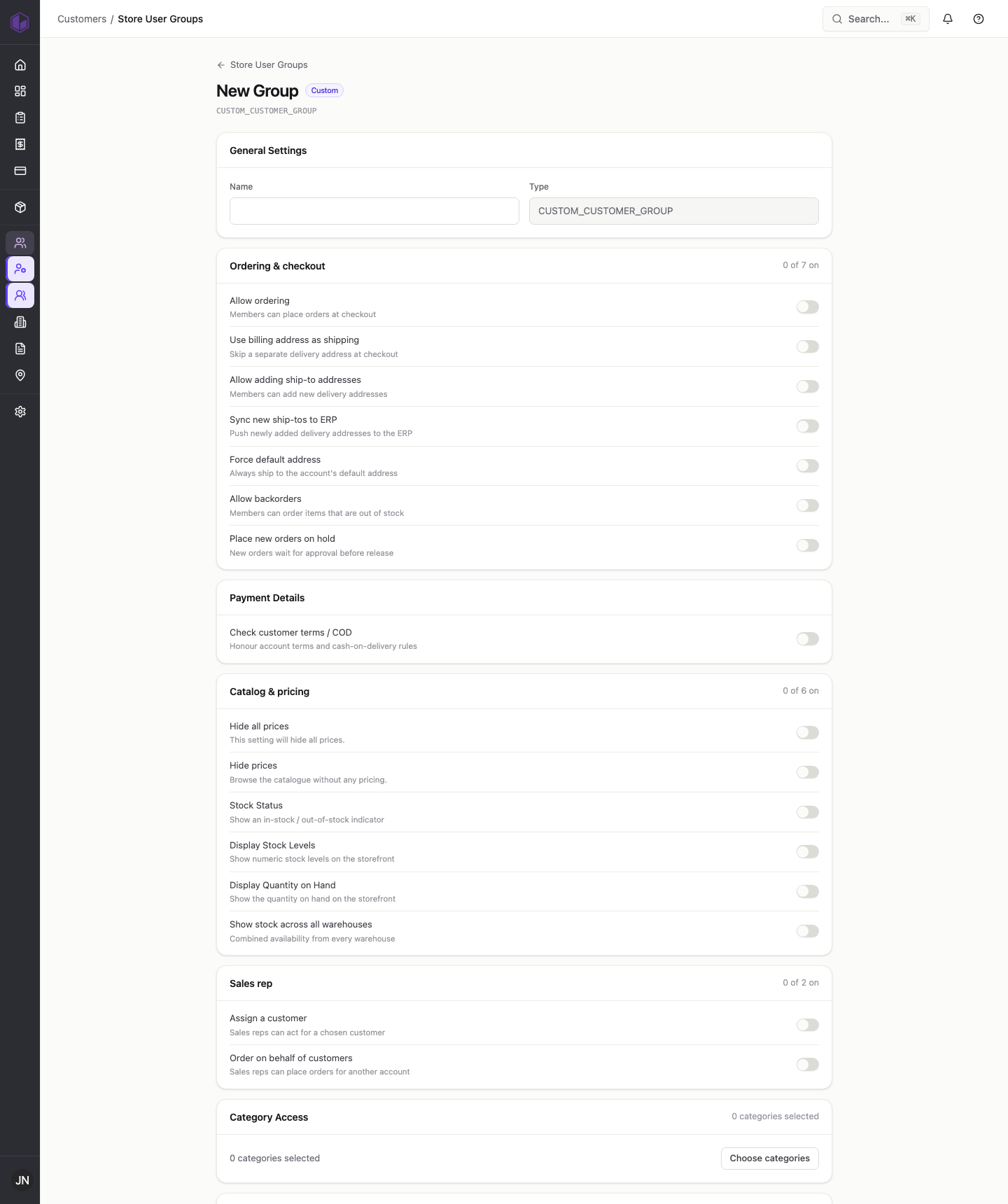This screenshot has height=1204, width=1008.
Task: Enable Use billing address as shipping
Action: [x=808, y=346]
